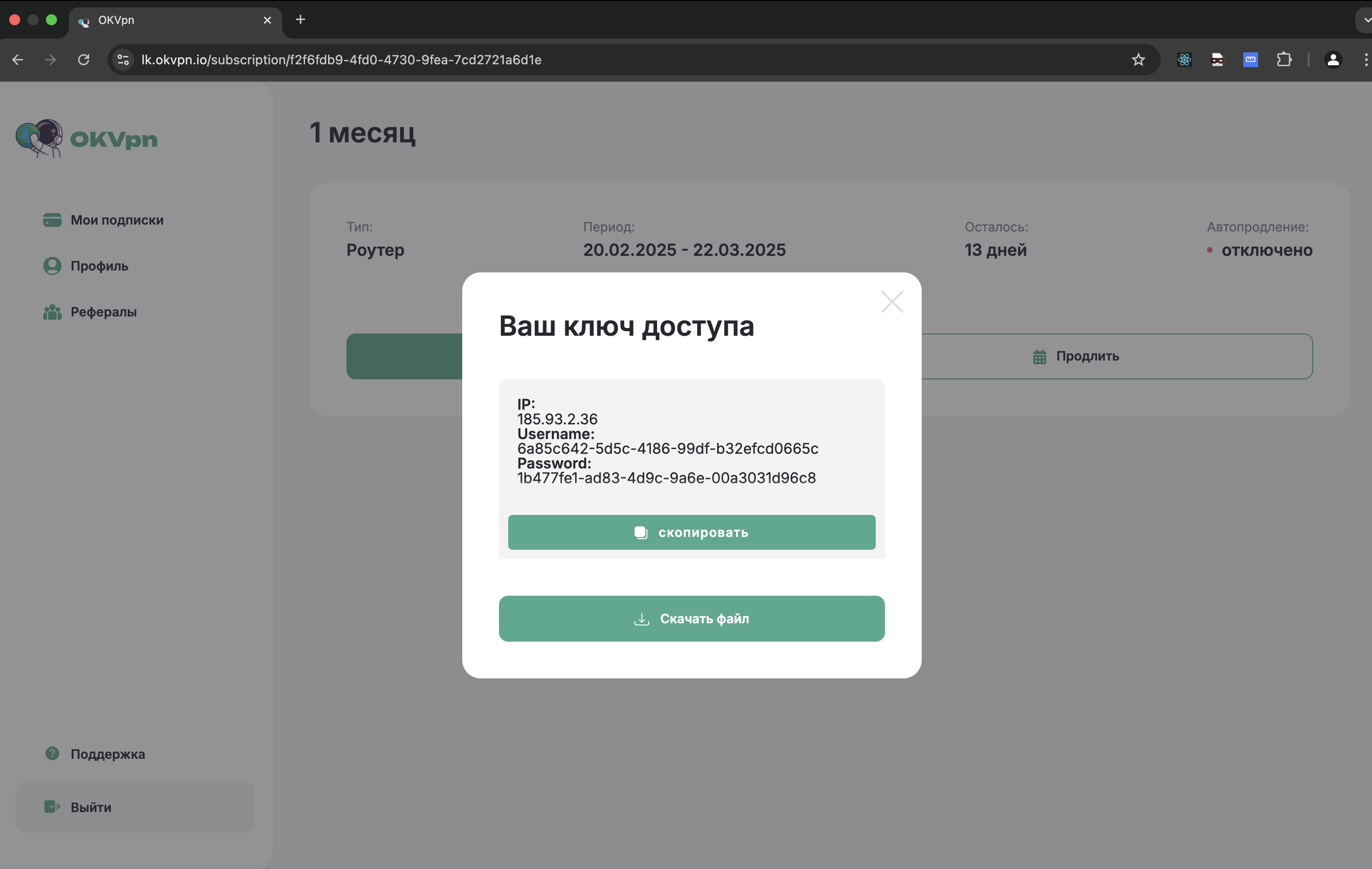
Task: Click the calendar icon on Продлить button
Action: [1040, 356]
